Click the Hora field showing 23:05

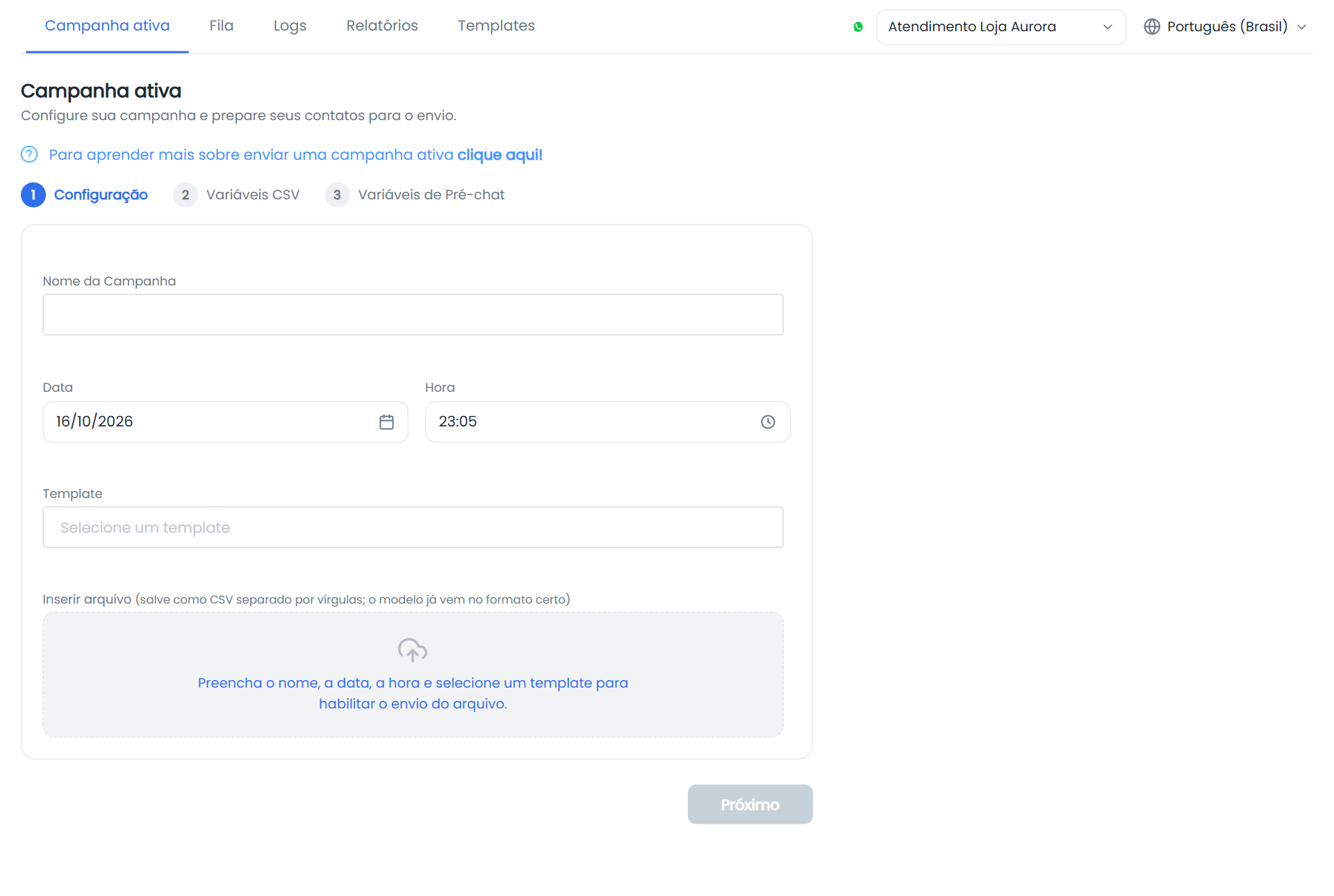(x=607, y=422)
